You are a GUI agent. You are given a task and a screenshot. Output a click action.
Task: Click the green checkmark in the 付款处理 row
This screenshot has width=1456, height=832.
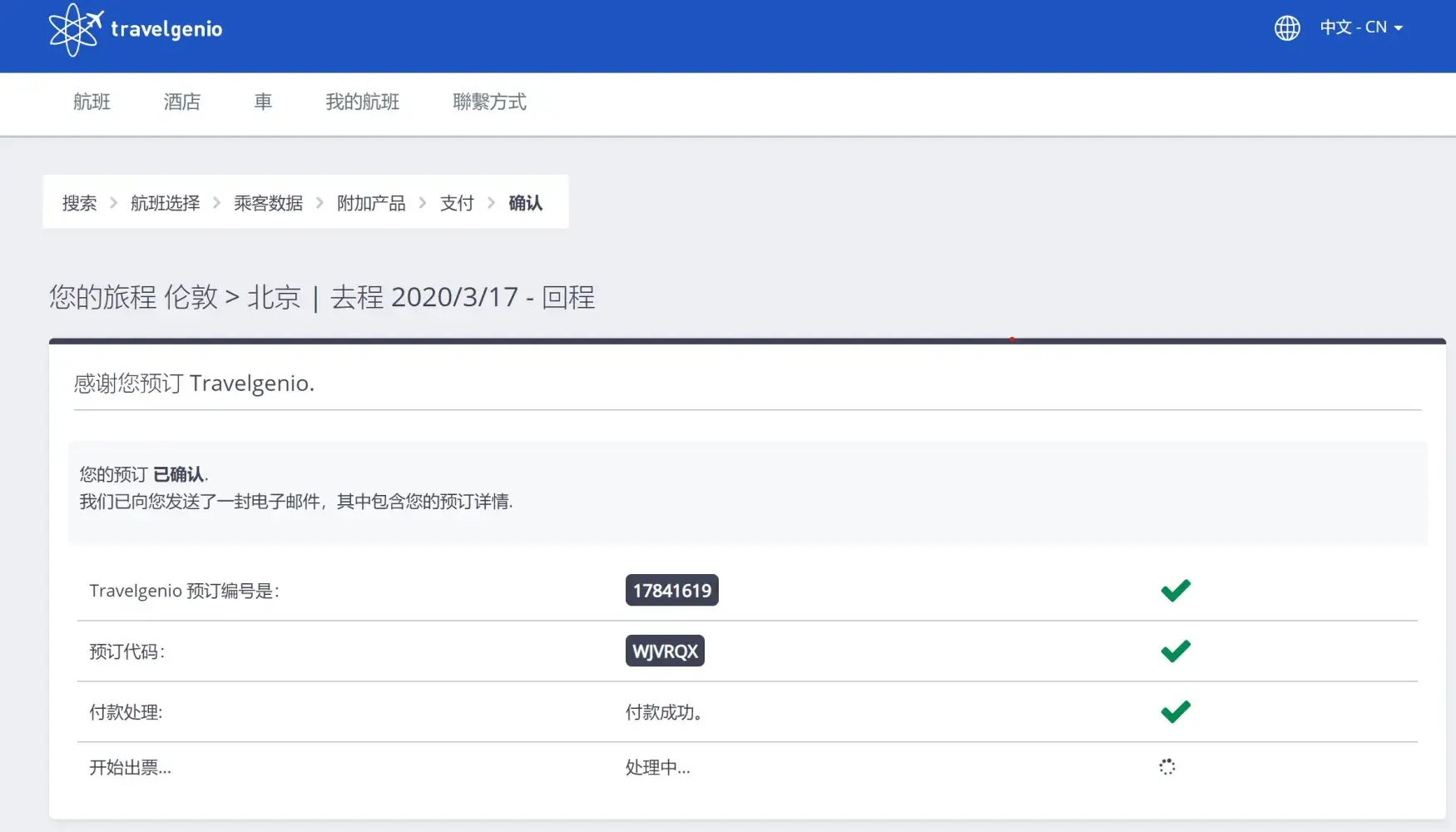(x=1176, y=711)
